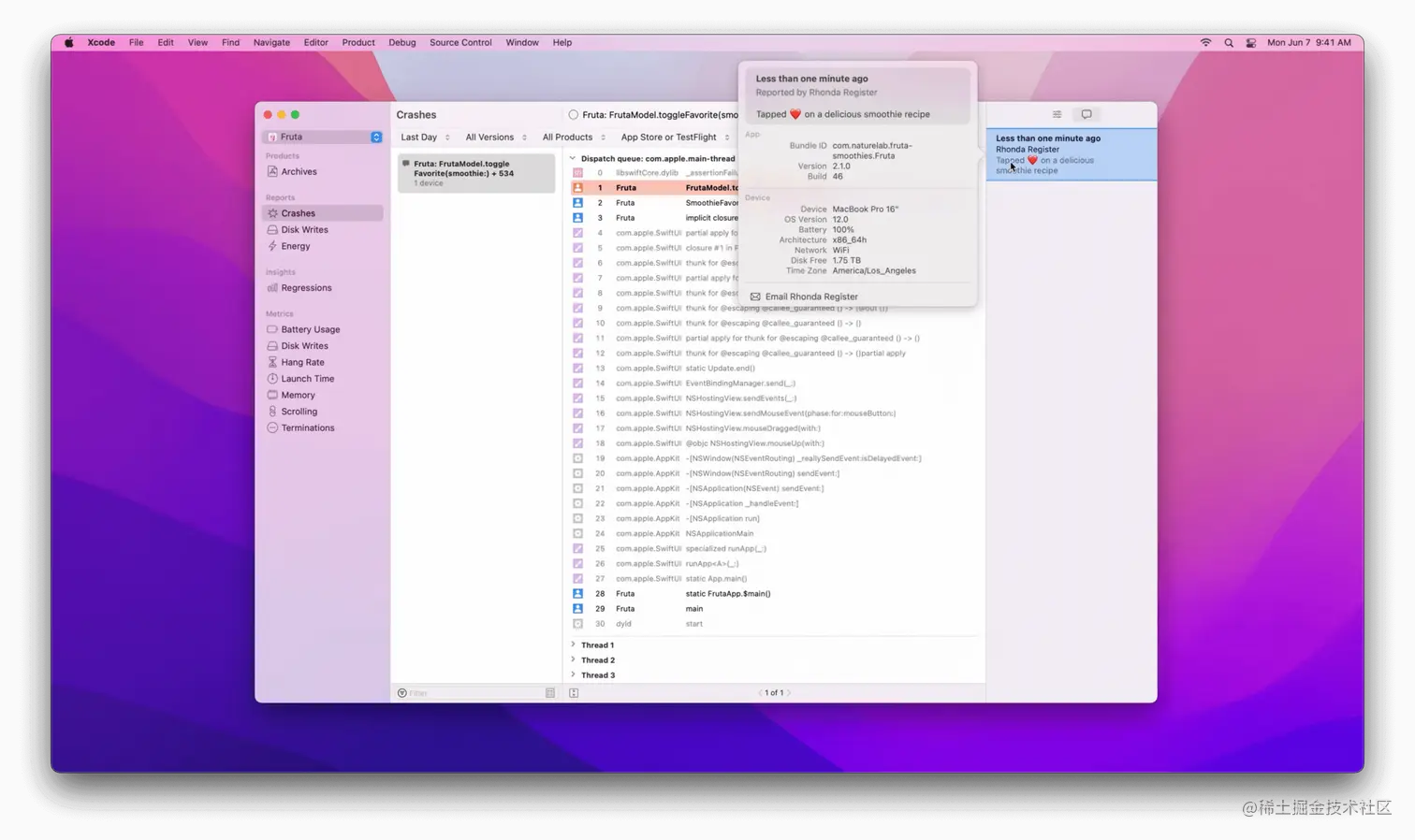Select the libswiftCore.dylib frame 0 icon
This screenshot has height=840, width=1415.
coord(577,173)
